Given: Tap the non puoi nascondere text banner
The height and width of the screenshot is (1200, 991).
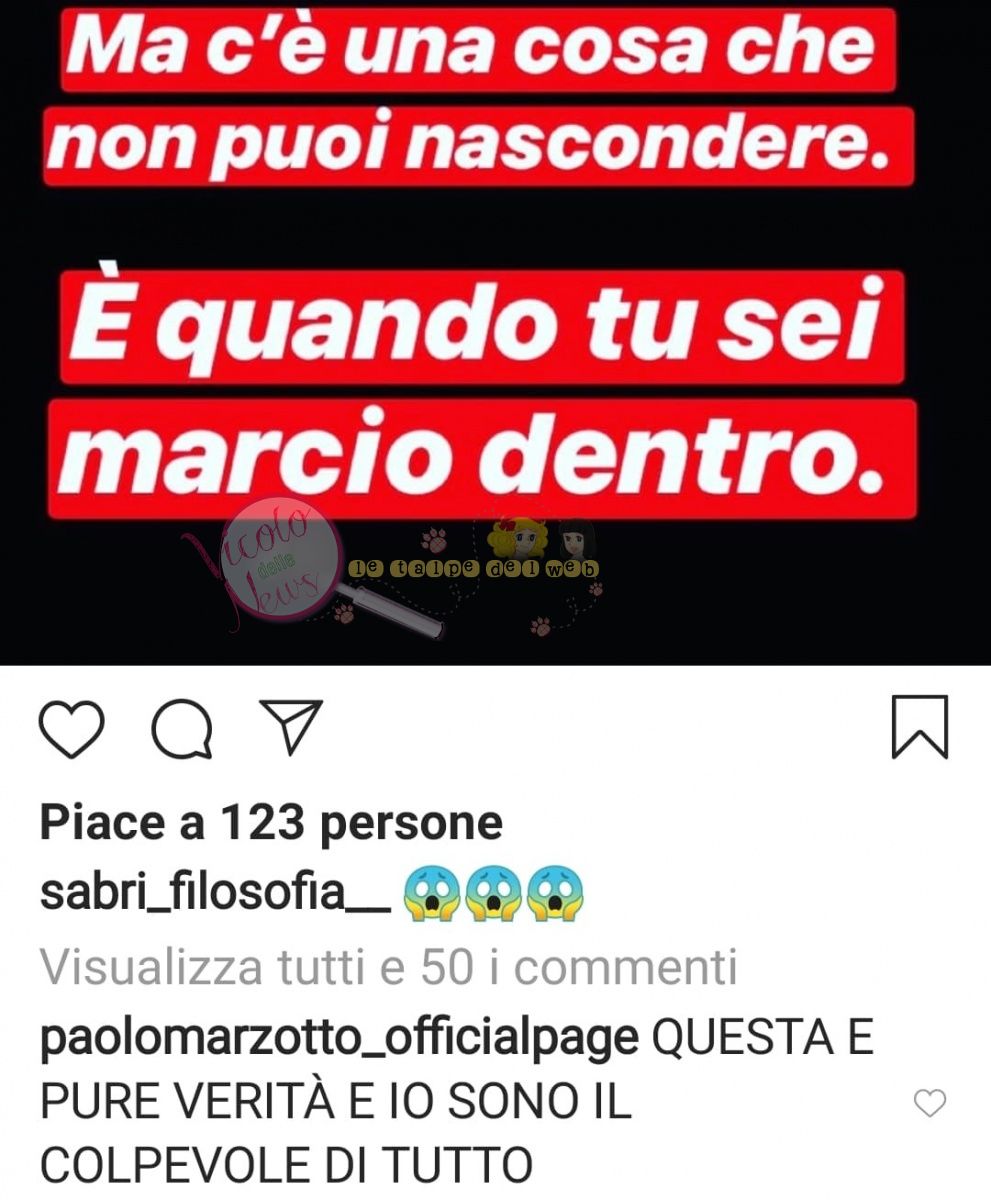Looking at the screenshot, I should coord(479,146).
